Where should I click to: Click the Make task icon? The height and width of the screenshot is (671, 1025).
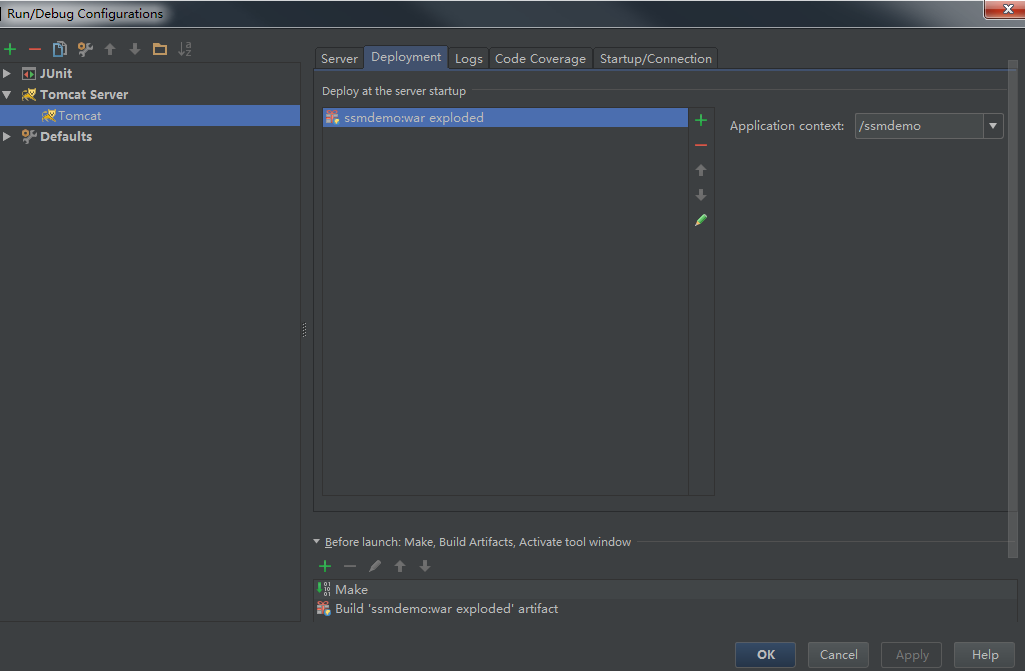coord(324,589)
